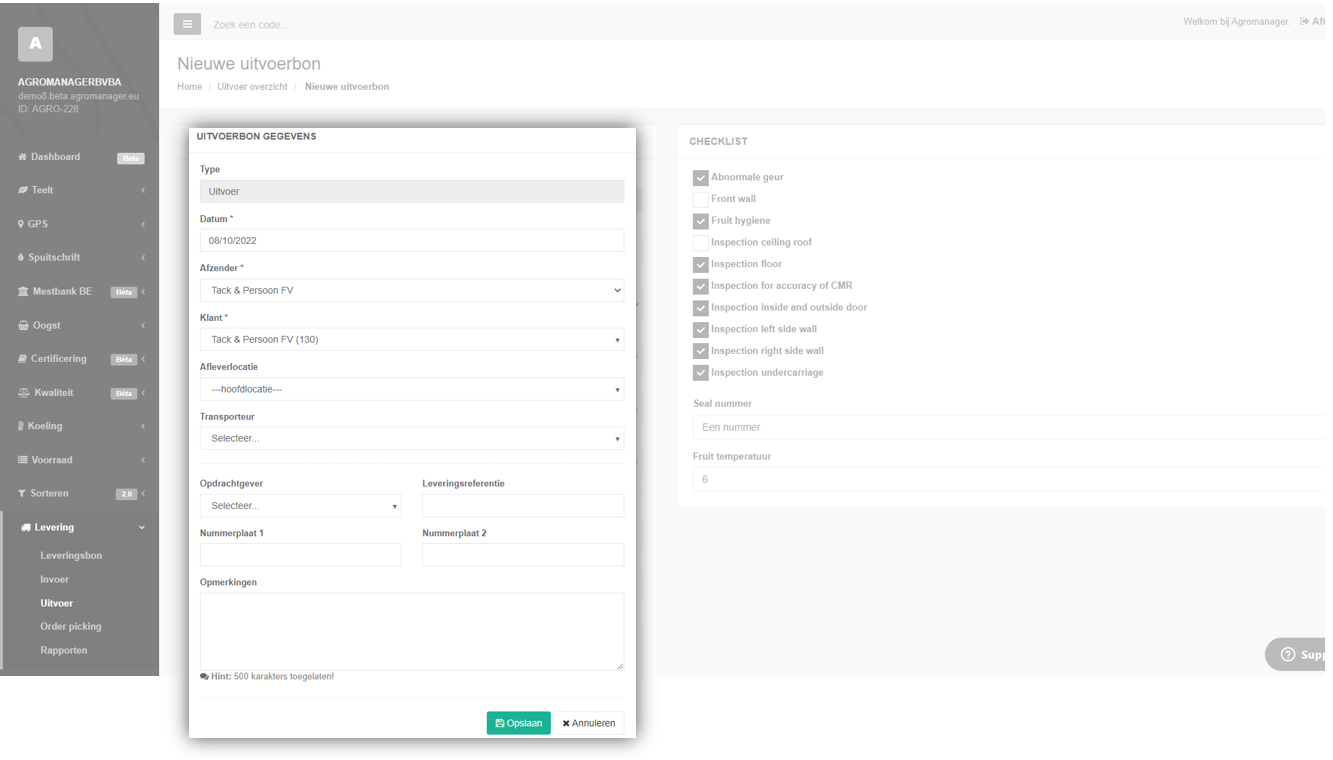Click the Spuitschrift droplet icon
This screenshot has height=760, width=1333.
click(x=21, y=257)
